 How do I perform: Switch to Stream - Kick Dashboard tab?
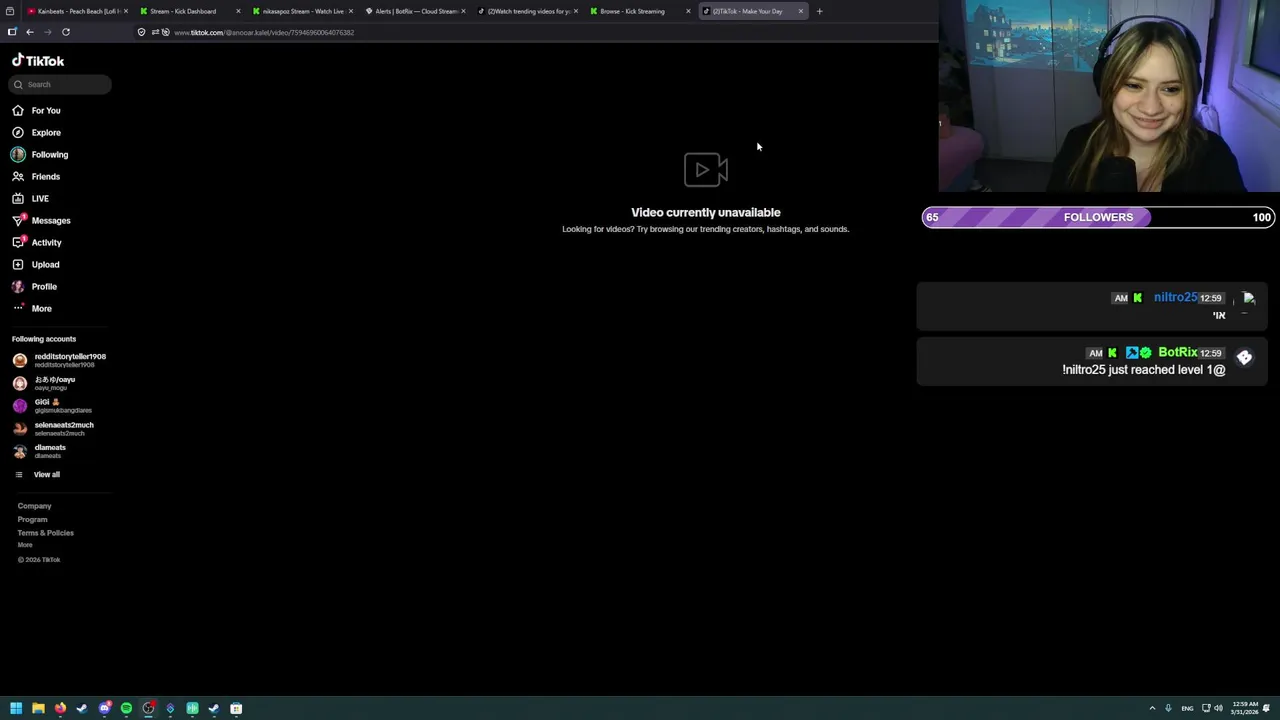coord(188,11)
